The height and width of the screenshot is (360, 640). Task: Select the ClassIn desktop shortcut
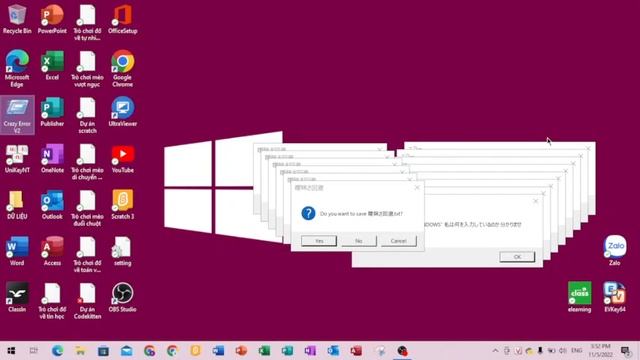(x=17, y=298)
